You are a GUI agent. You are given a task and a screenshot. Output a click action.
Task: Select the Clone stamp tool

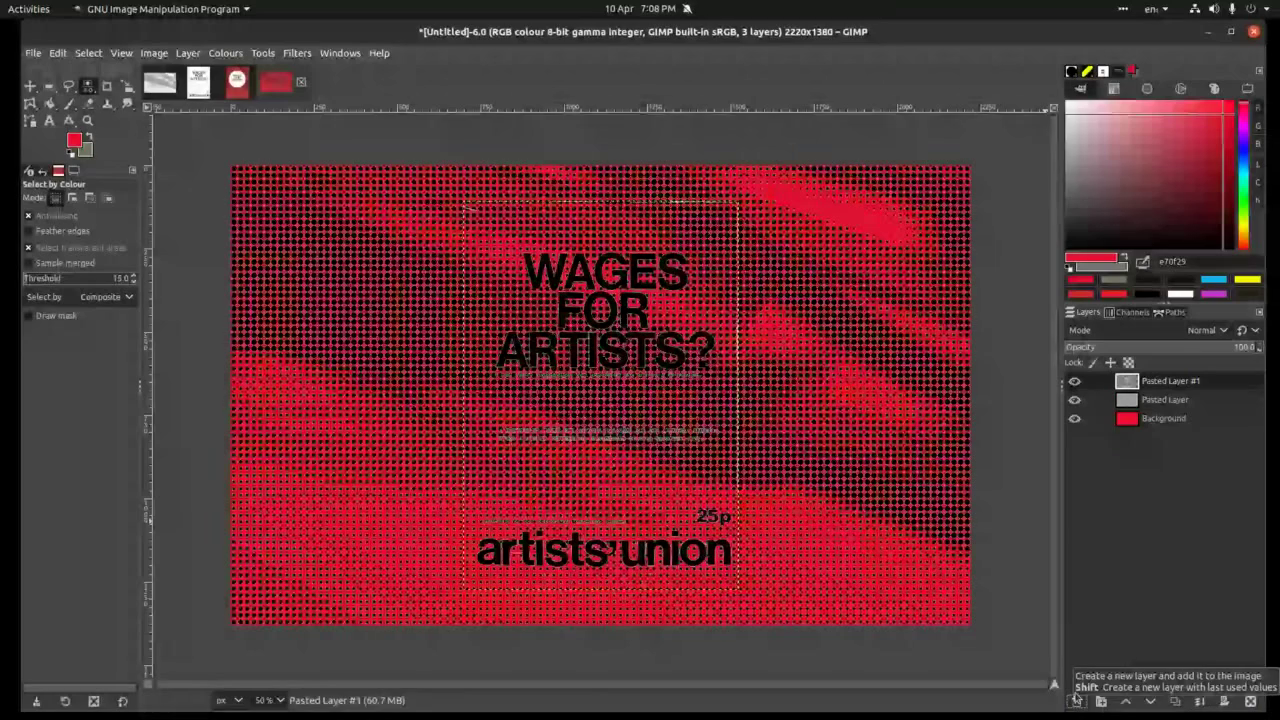tap(107, 103)
